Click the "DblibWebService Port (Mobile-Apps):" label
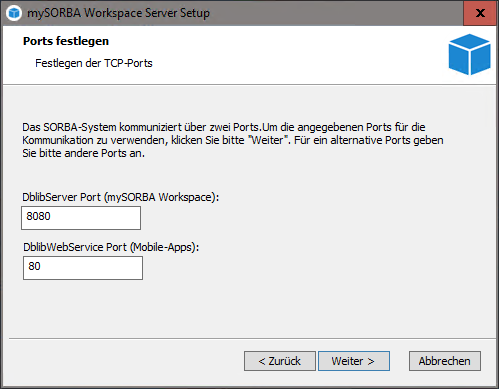The image size is (499, 389). click(111, 247)
